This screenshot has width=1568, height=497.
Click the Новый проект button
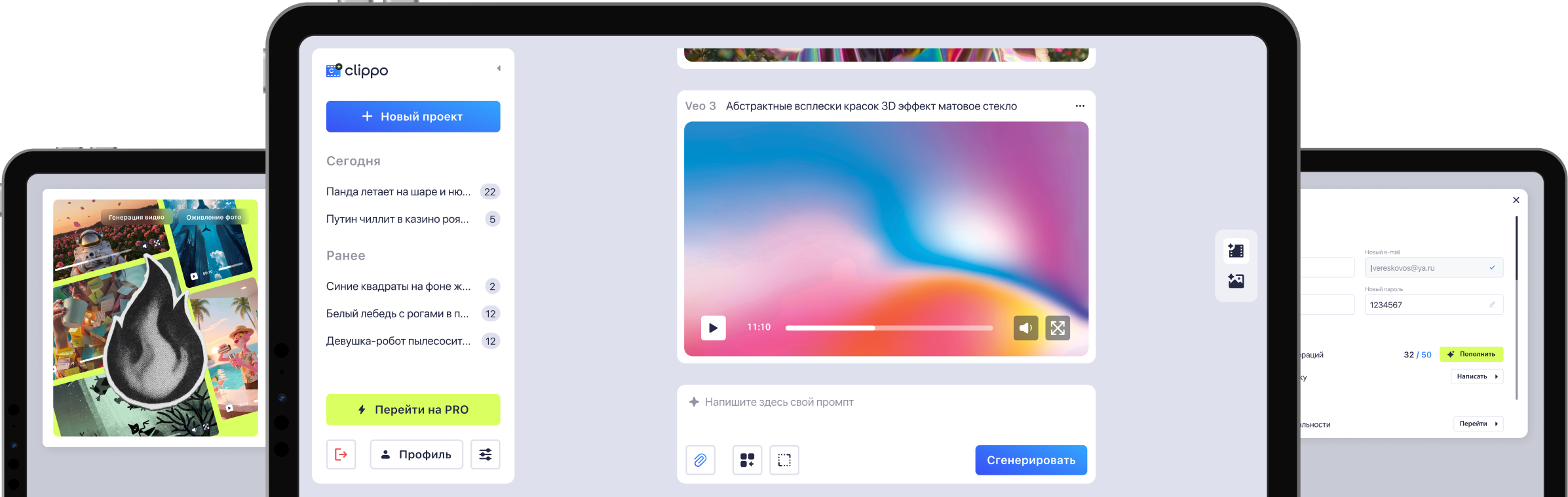click(413, 117)
